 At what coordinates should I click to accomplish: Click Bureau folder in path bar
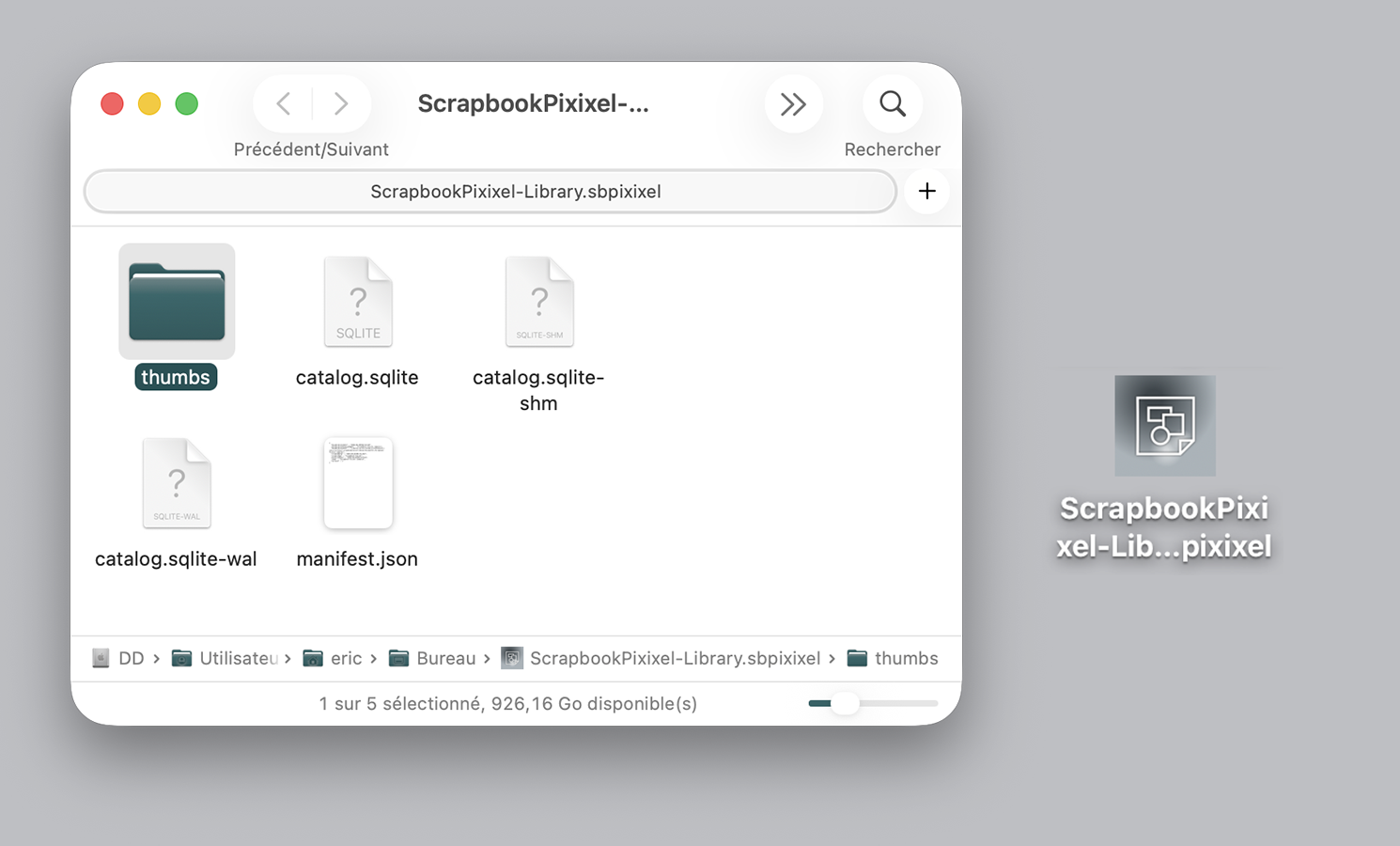pyautogui.click(x=432, y=658)
